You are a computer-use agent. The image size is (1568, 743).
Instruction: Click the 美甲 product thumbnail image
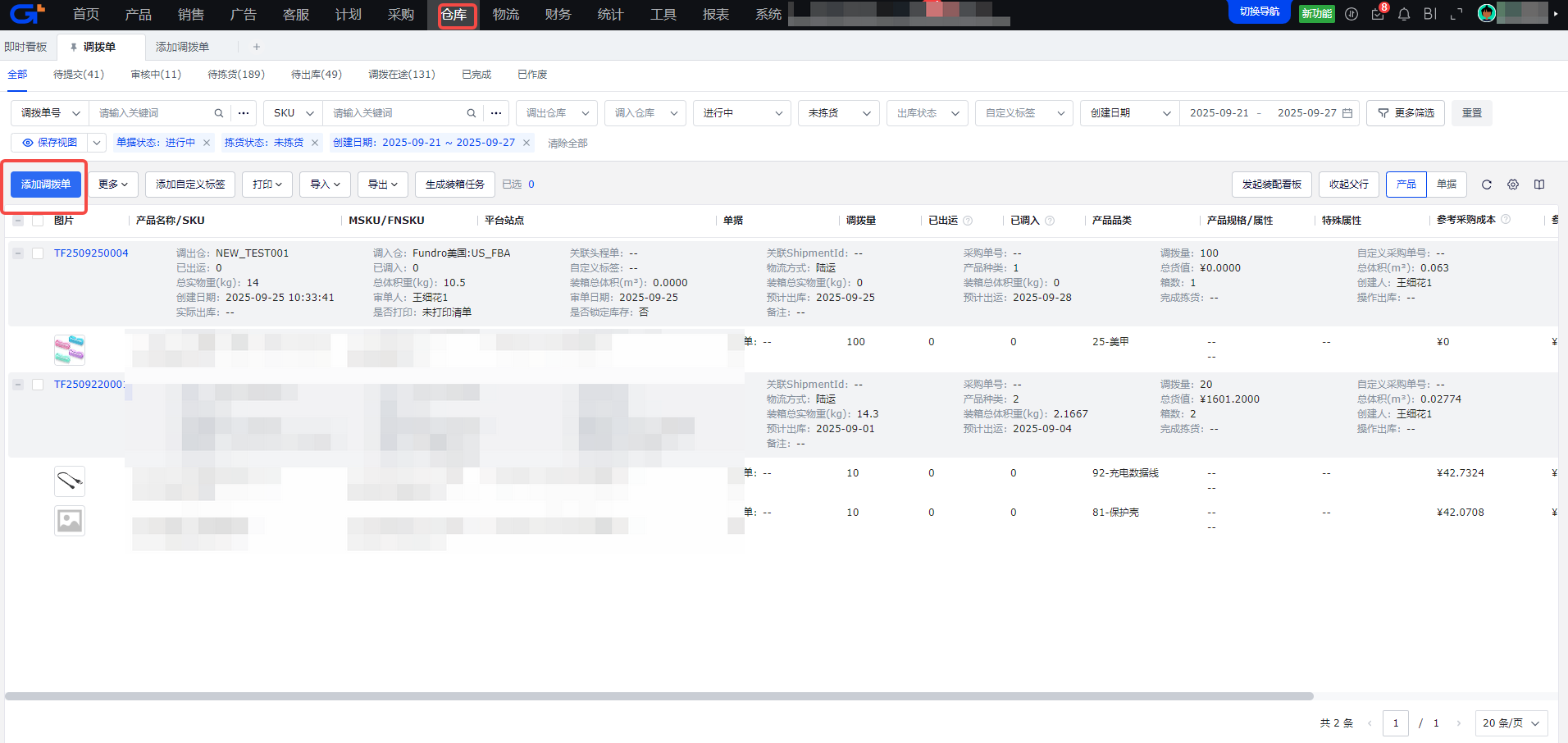tap(70, 350)
